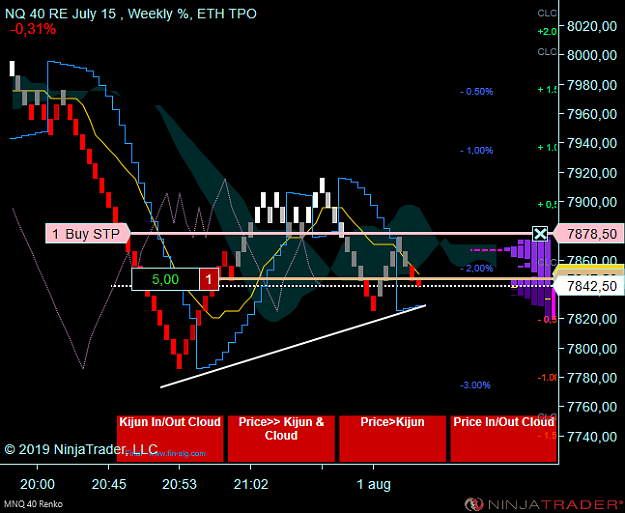Viewport: 625px width, 513px height.
Task: Click the www.fin-alg.com link
Action: (177, 453)
